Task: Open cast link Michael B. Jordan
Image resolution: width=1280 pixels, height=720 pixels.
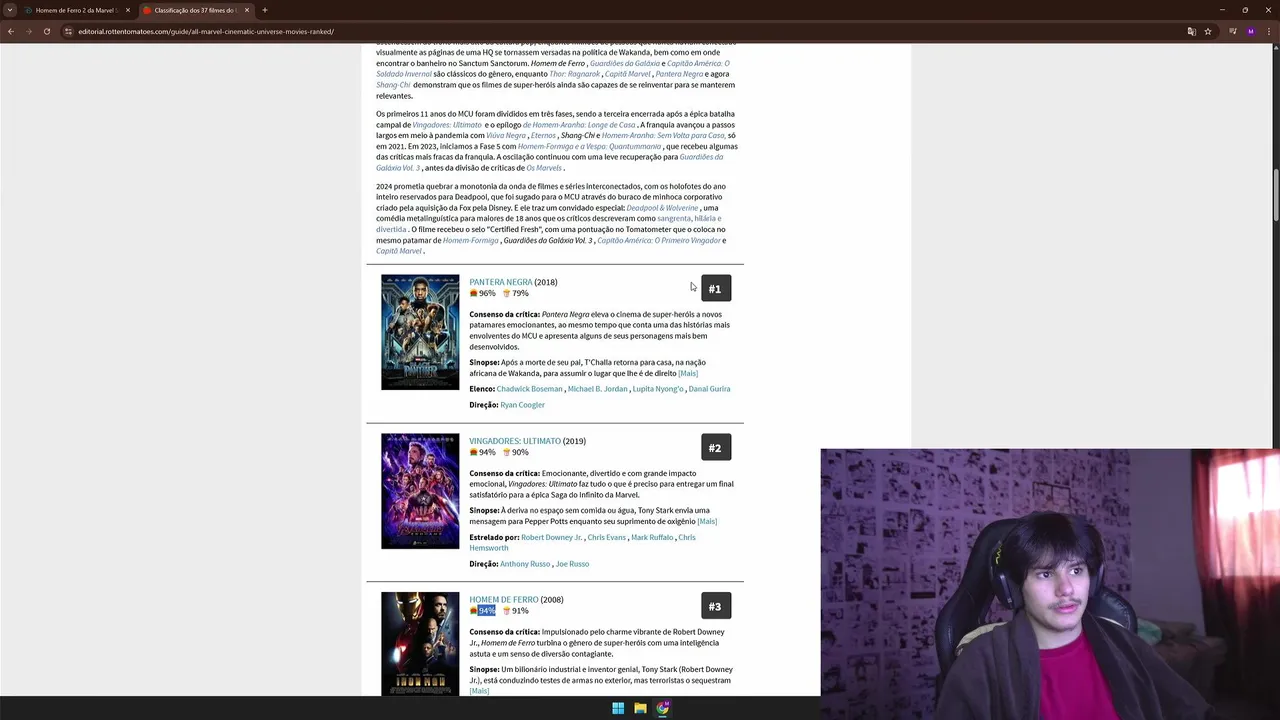Action: coord(598,389)
